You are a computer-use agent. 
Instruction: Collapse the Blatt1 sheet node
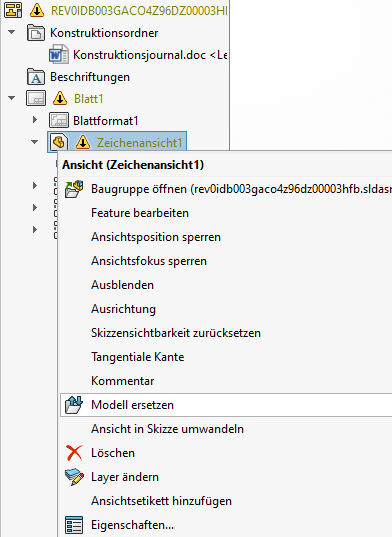tap(12, 98)
